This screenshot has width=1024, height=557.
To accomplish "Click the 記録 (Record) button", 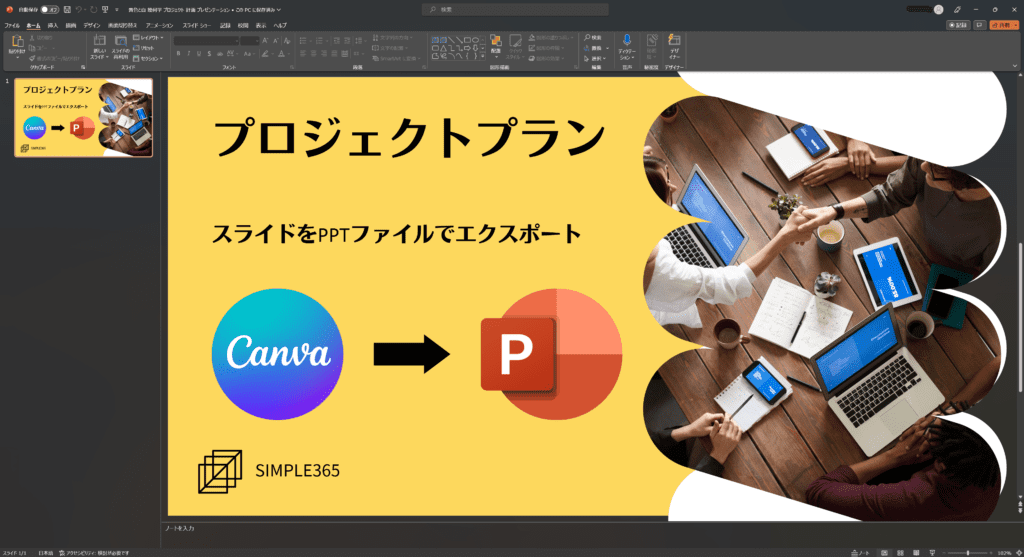I will click(x=958, y=25).
